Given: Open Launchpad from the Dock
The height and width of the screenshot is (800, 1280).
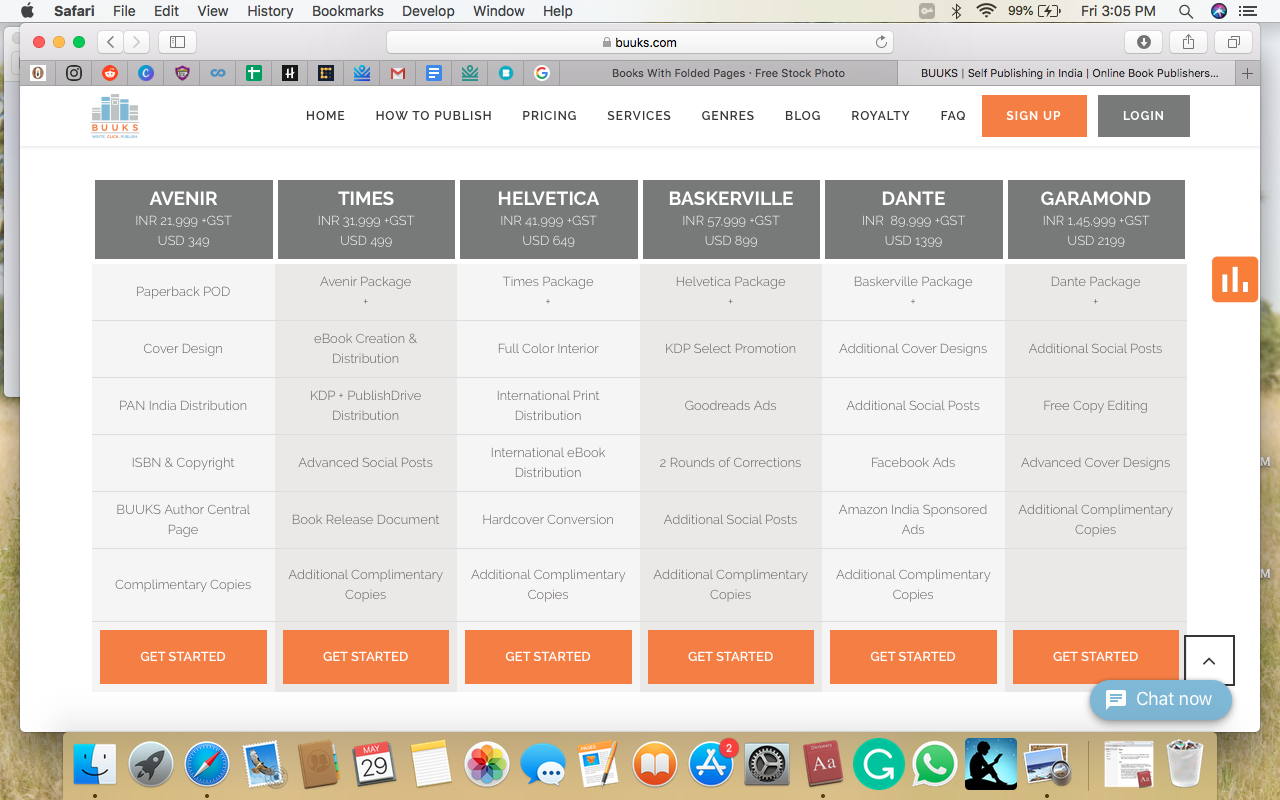Looking at the screenshot, I should pyautogui.click(x=151, y=766).
